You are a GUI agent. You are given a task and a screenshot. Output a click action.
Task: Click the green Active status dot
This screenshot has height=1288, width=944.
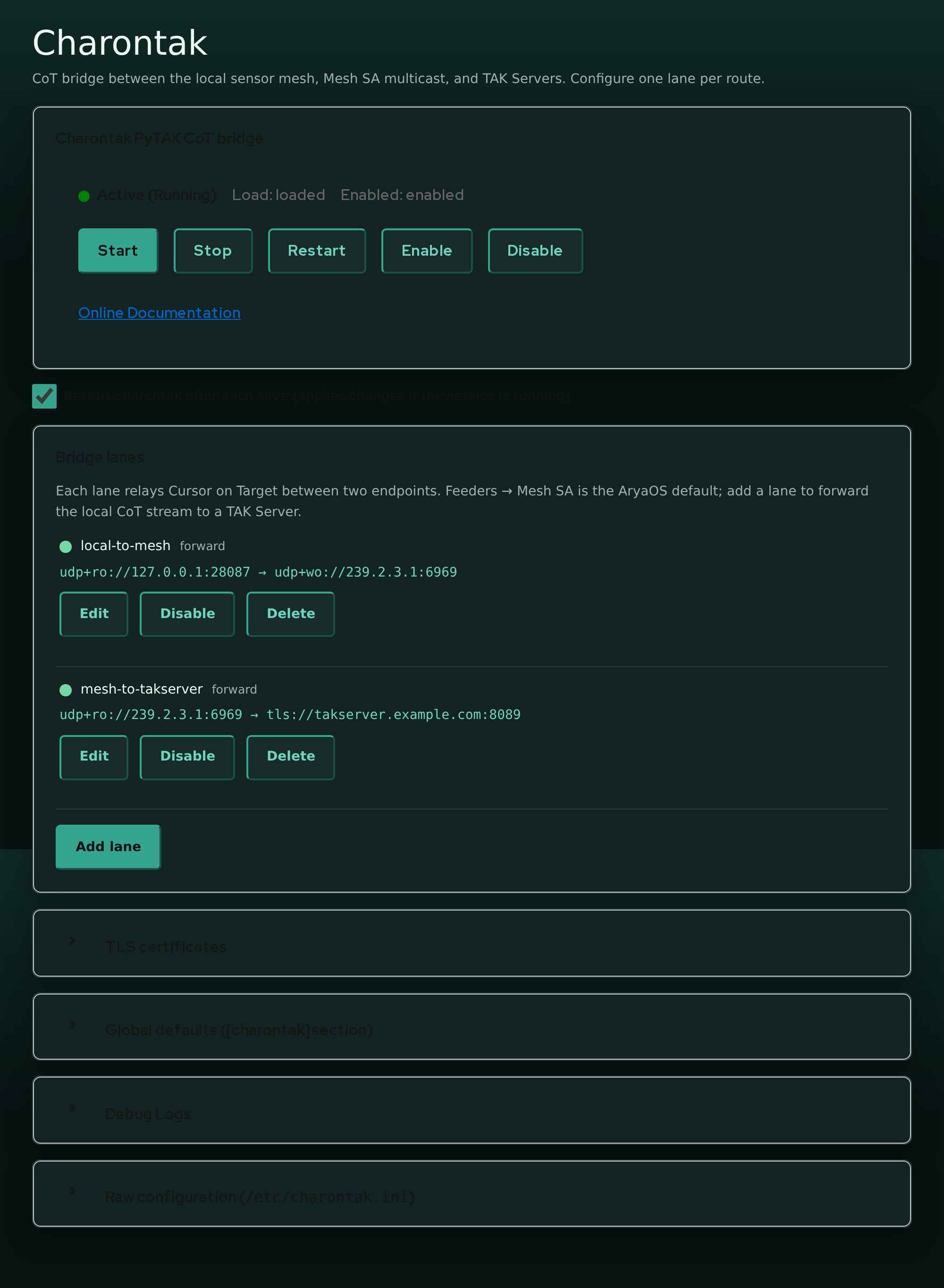(84, 196)
